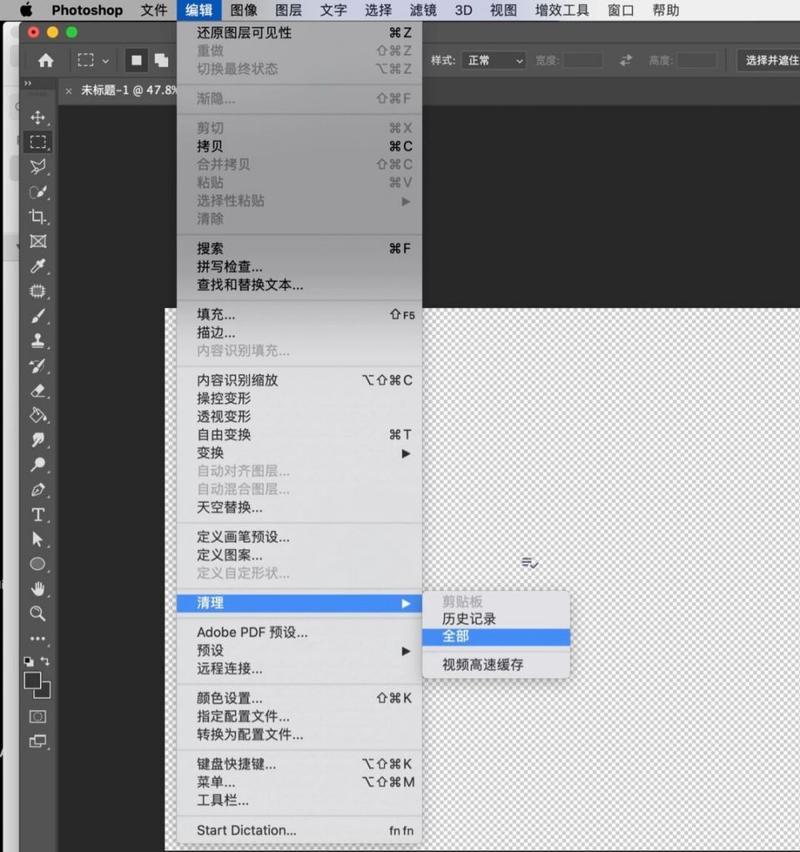
Task: Select the Paint Bucket tool
Action: click(38, 416)
